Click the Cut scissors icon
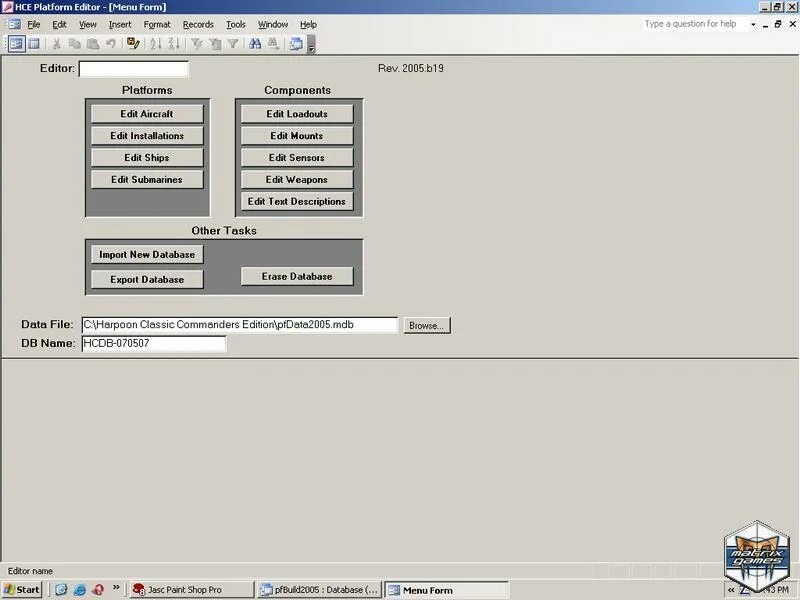 (x=57, y=44)
